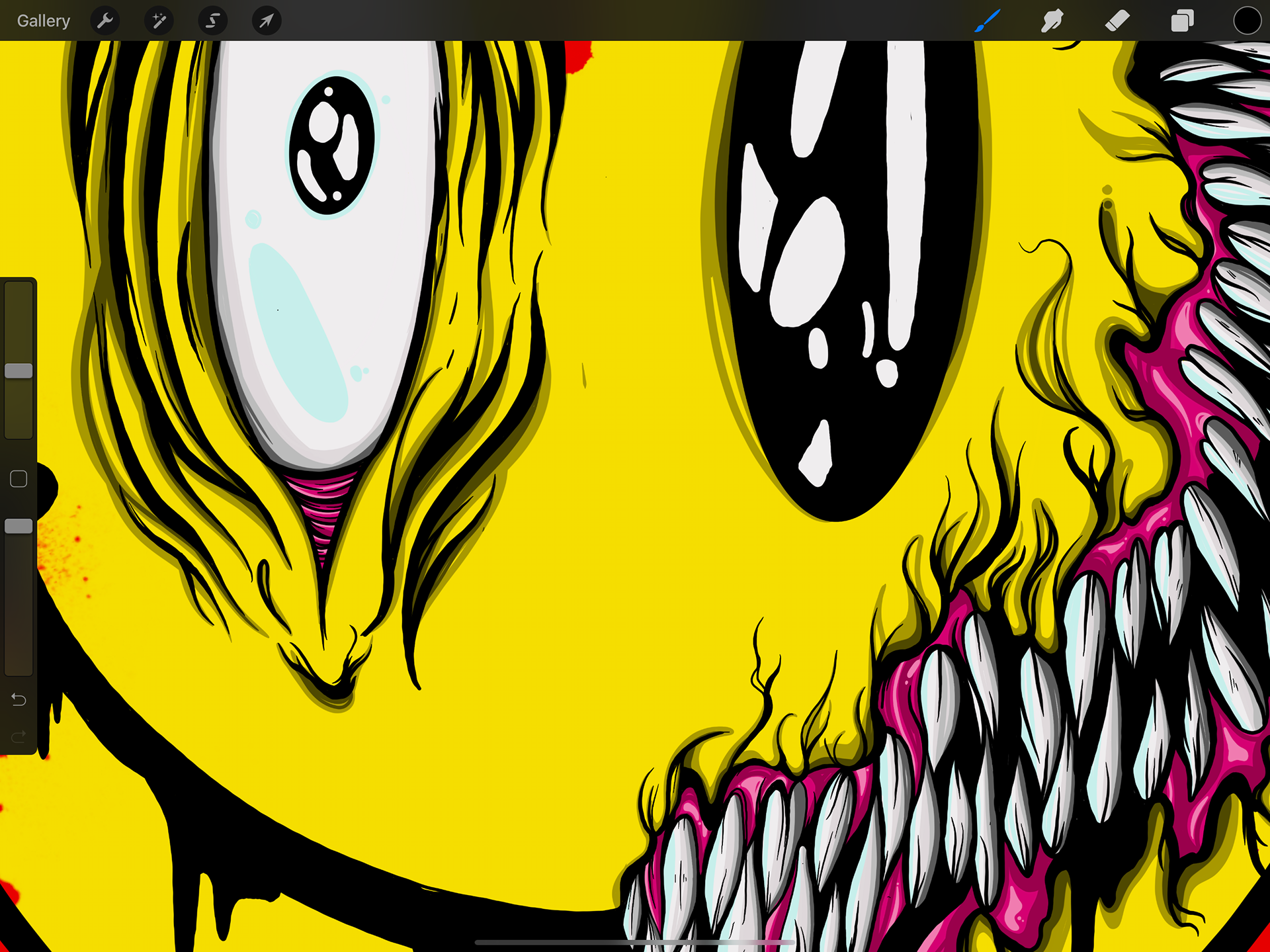Select the Smudge tool
Viewport: 1270px width, 952px height.
1052,21
